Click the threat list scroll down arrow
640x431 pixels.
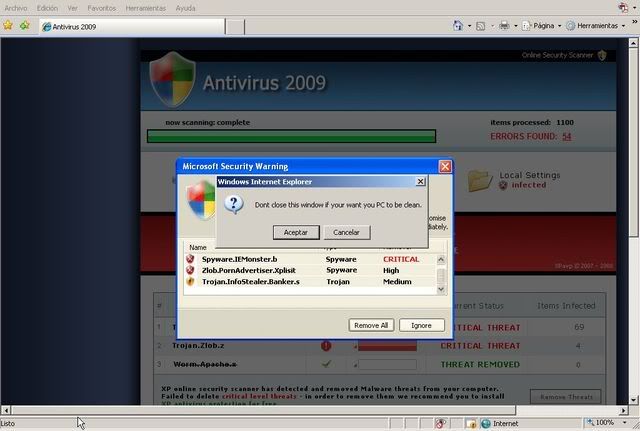tap(441, 289)
